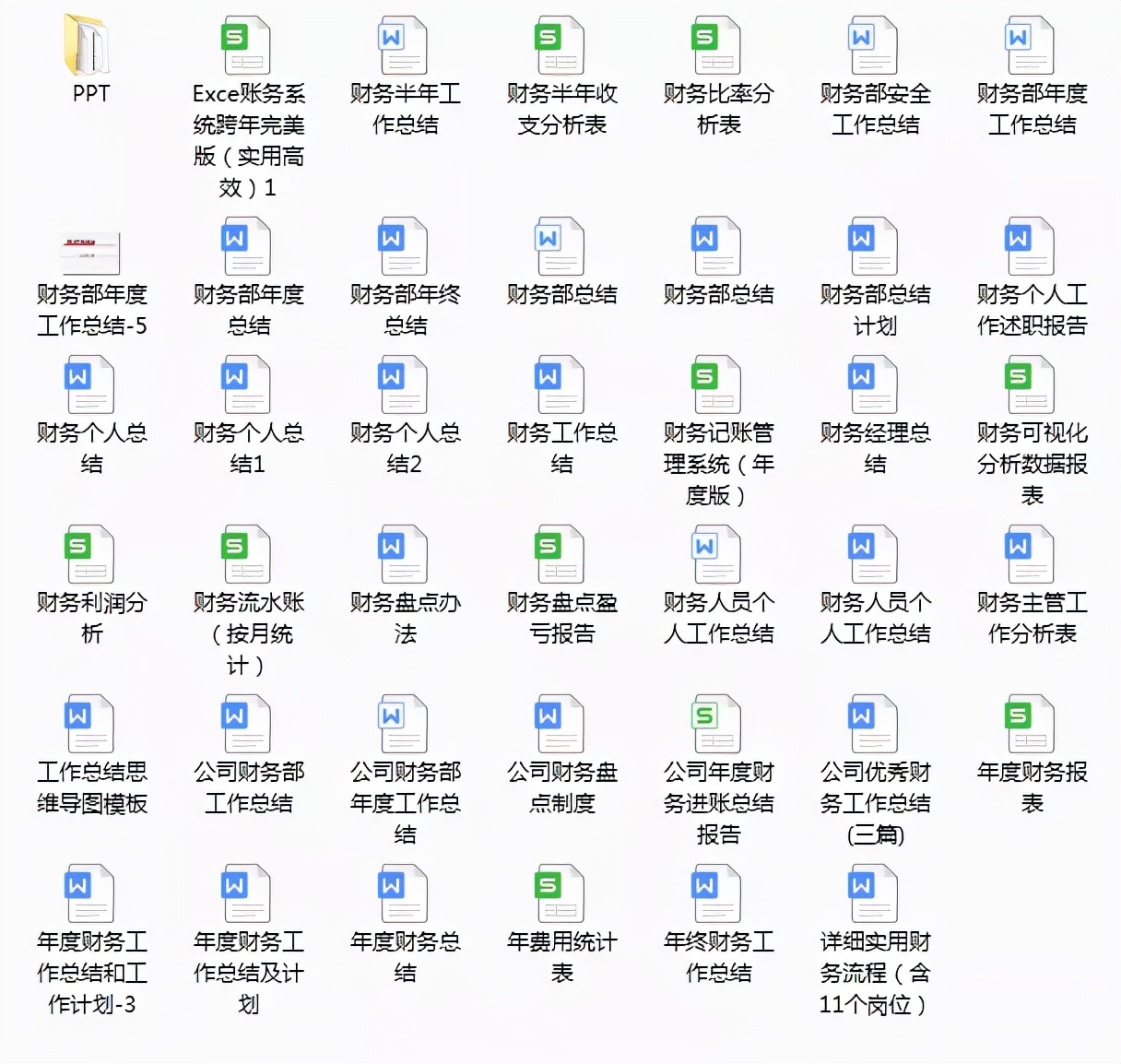The width and height of the screenshot is (1121, 1064).
Task: Open 财务可视化分析数据报表 spreadsheet
Action: point(1030,385)
